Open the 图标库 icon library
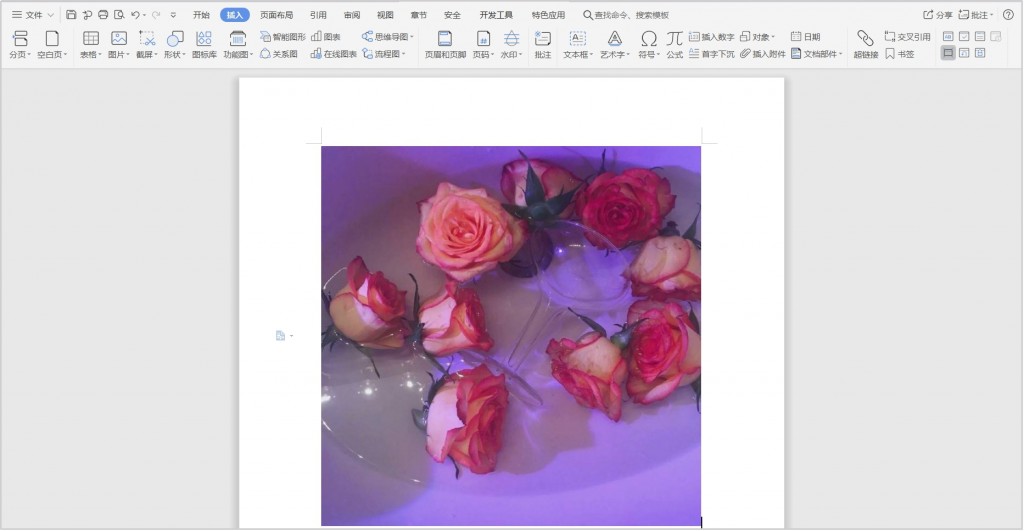The image size is (1024, 531). [x=204, y=44]
